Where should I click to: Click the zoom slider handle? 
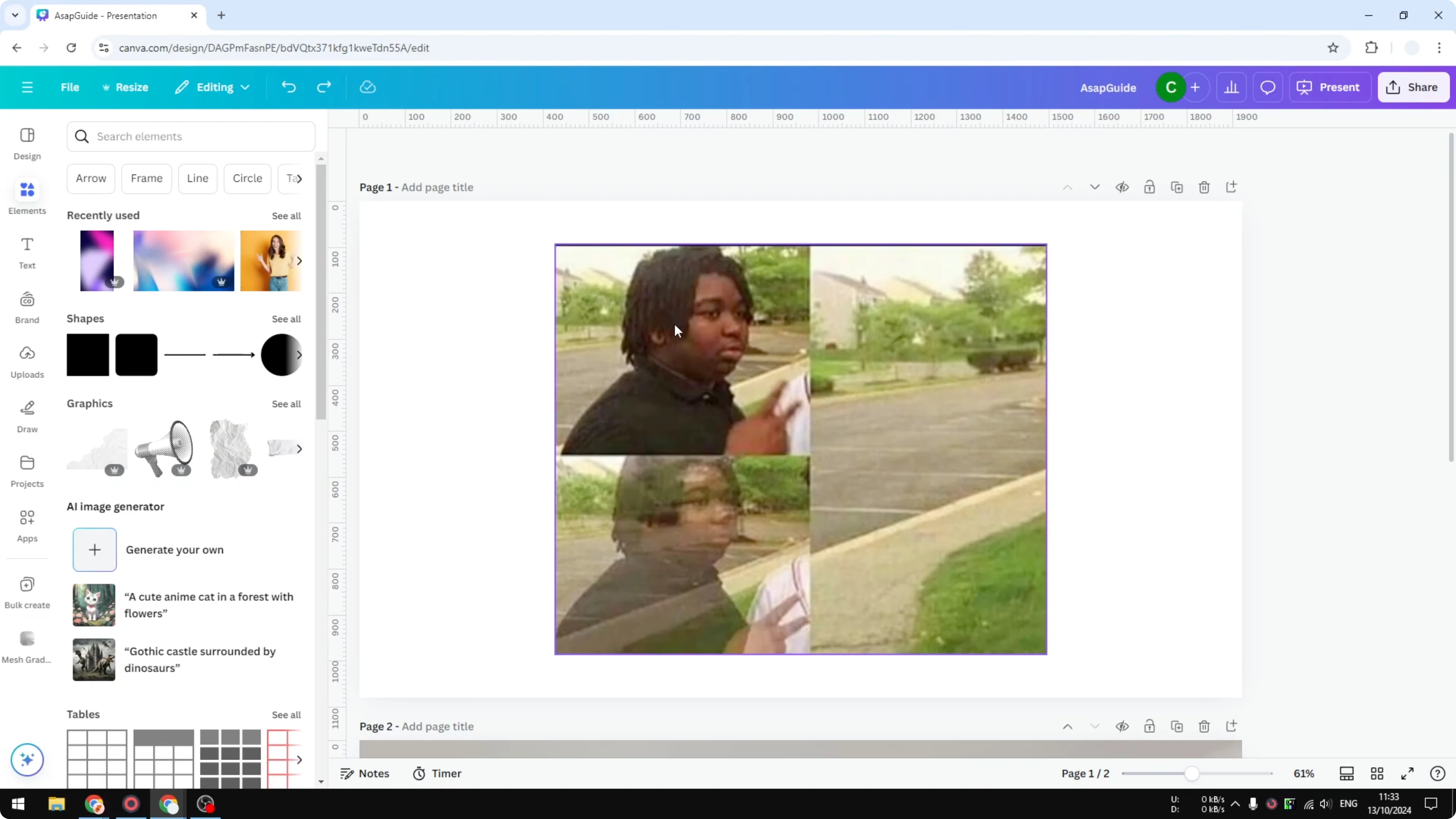pyautogui.click(x=1191, y=773)
